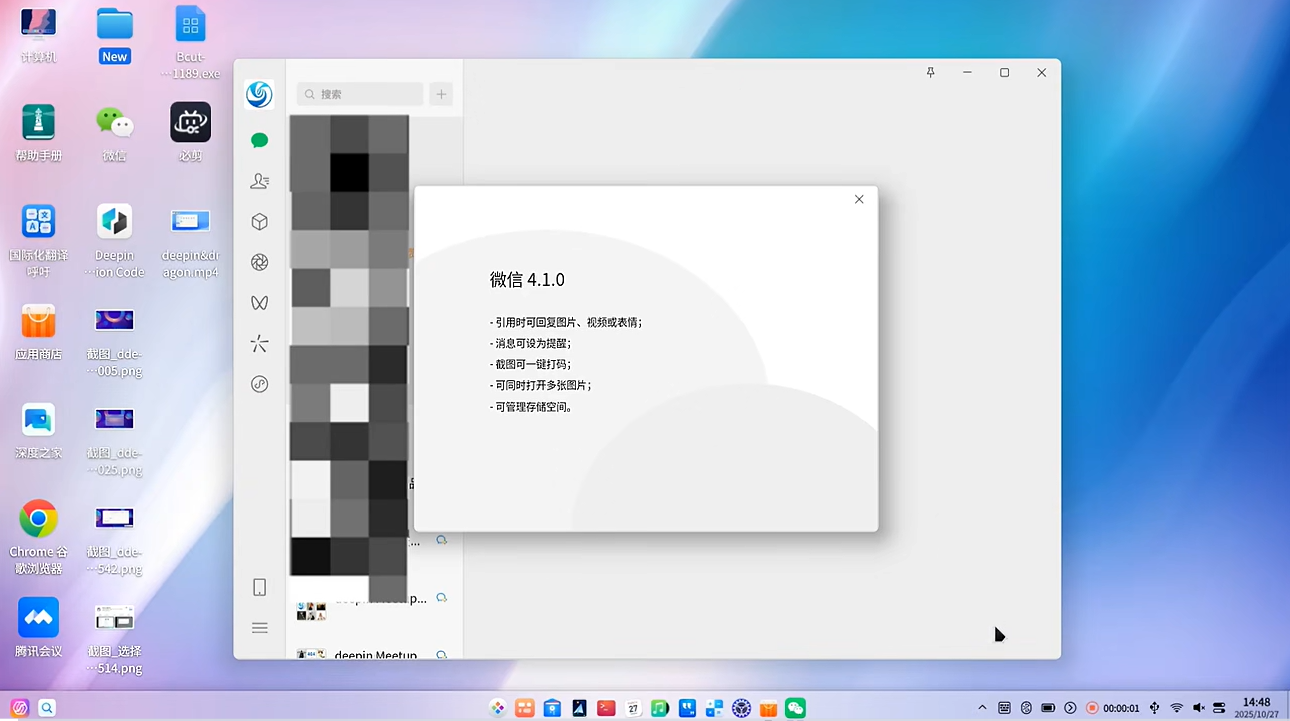Open the Favorites cube icon in sidebar

pos(259,222)
